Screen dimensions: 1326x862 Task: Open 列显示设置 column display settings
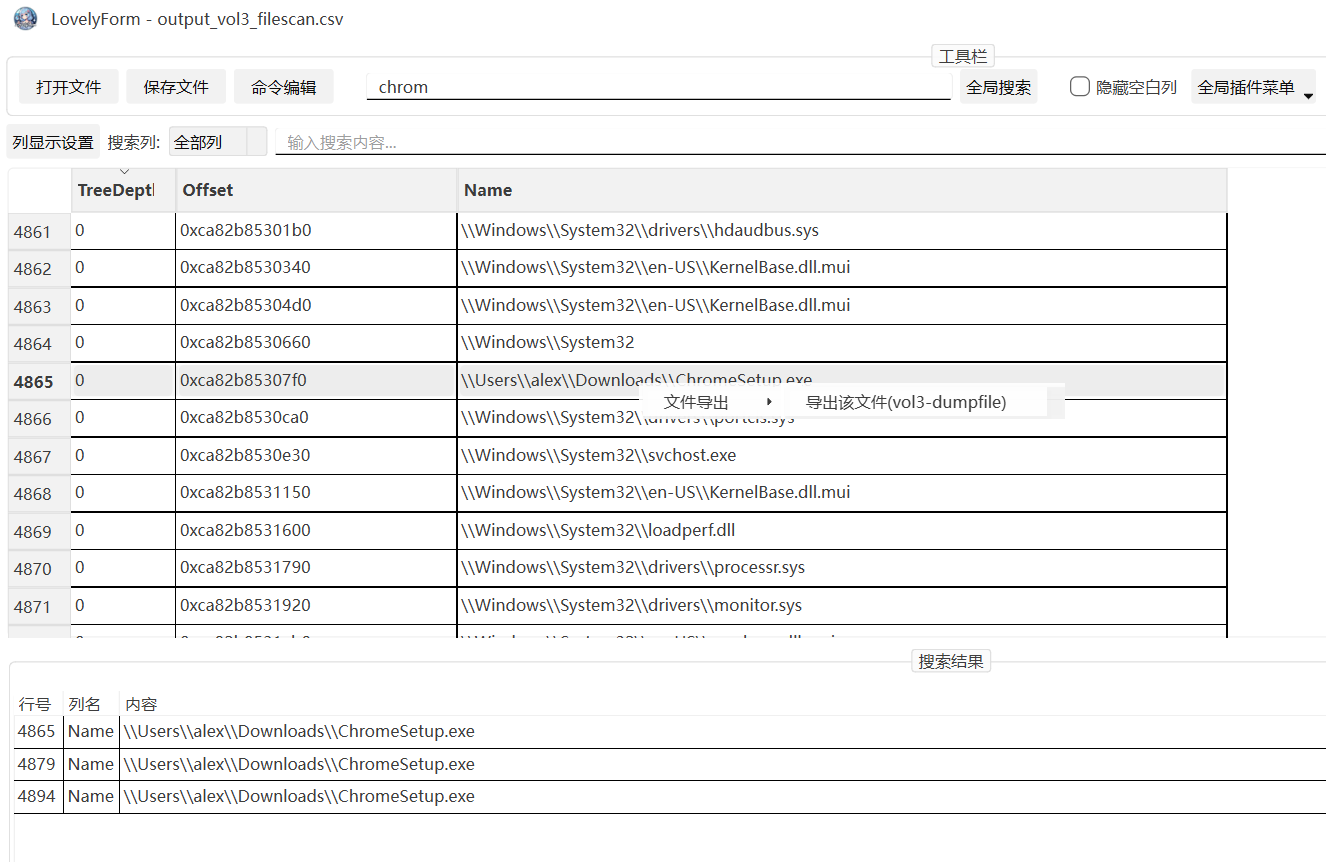tap(53, 142)
